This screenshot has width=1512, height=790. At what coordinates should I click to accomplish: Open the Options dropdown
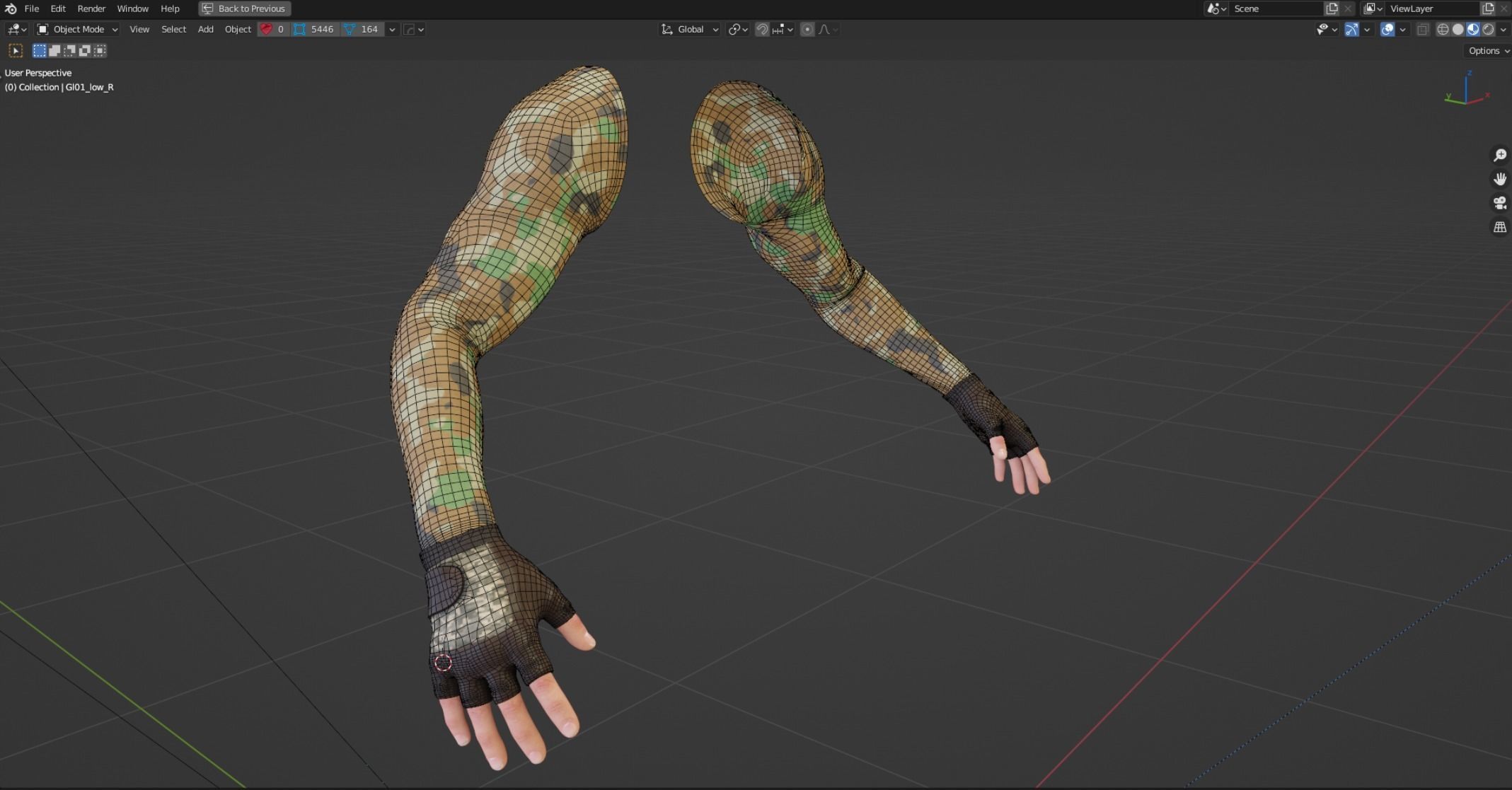point(1489,50)
